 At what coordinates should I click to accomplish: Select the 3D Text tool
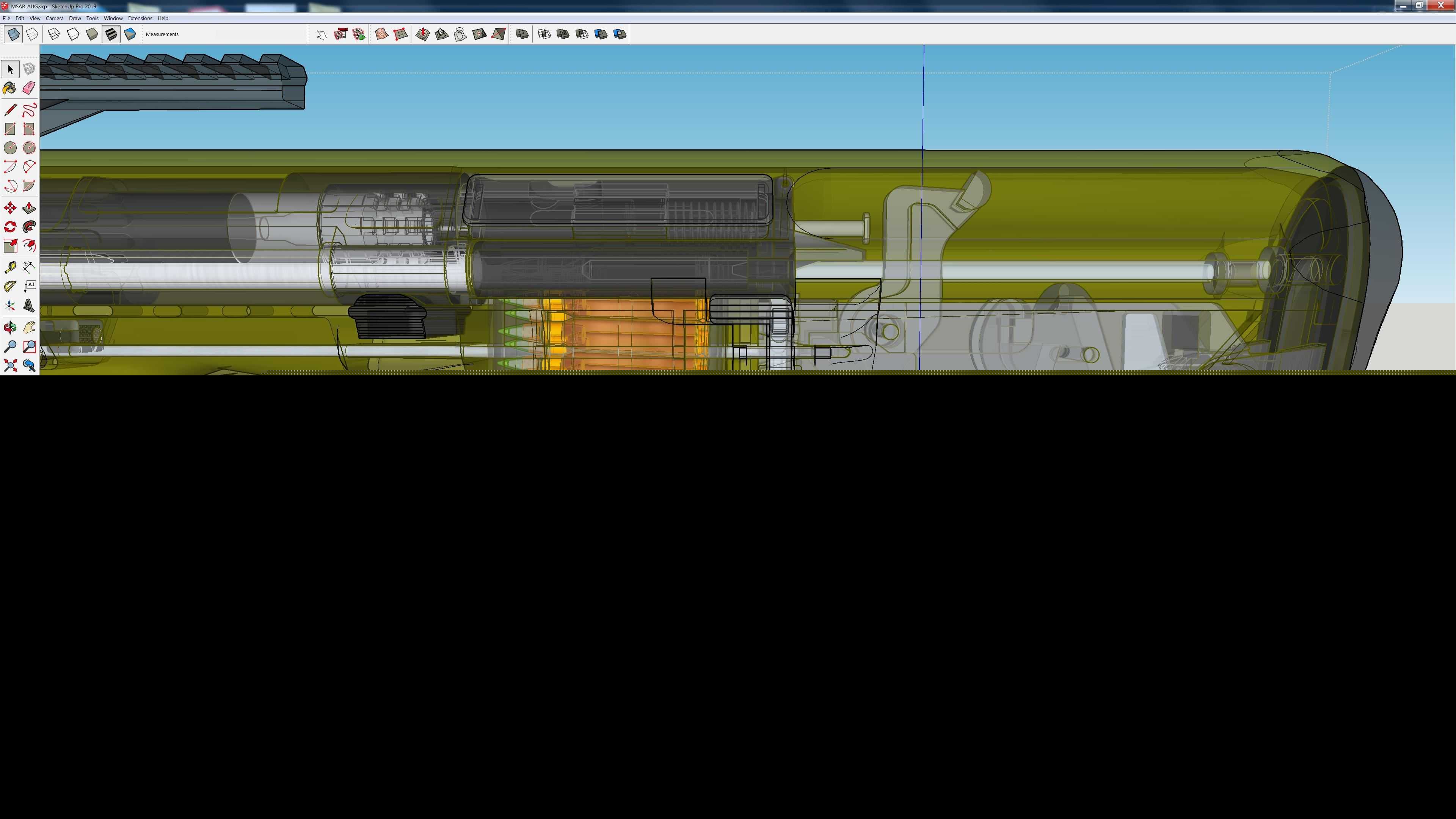30,306
